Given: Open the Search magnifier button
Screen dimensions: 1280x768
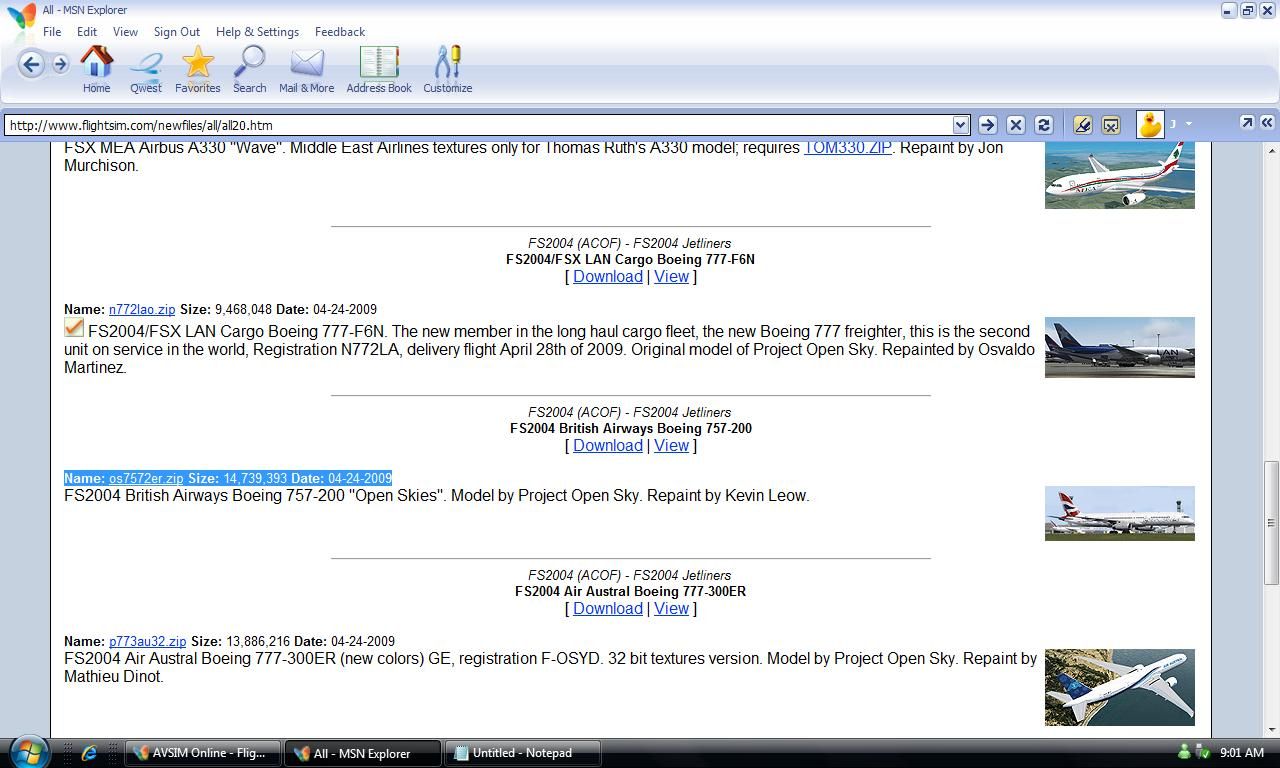Looking at the screenshot, I should [x=249, y=70].
